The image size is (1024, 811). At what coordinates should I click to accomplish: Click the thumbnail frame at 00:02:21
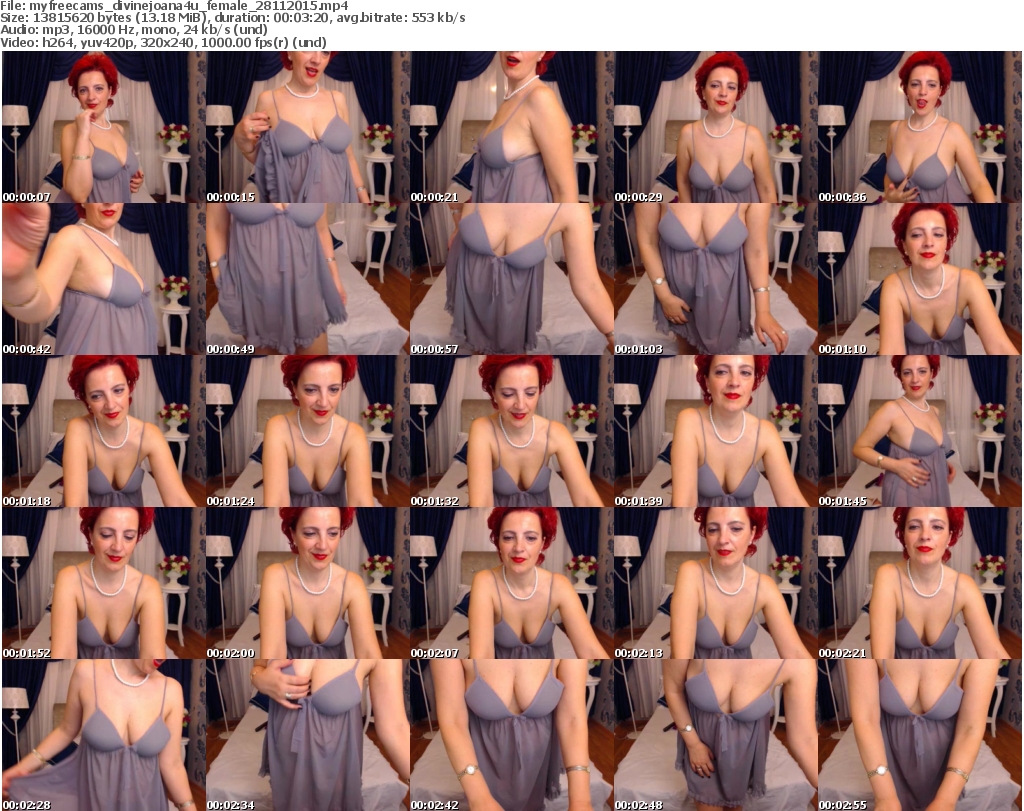tap(920, 583)
